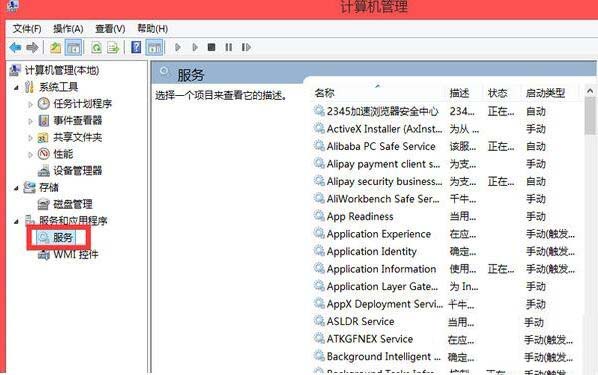Open the 文件(F) menu

click(x=27, y=29)
